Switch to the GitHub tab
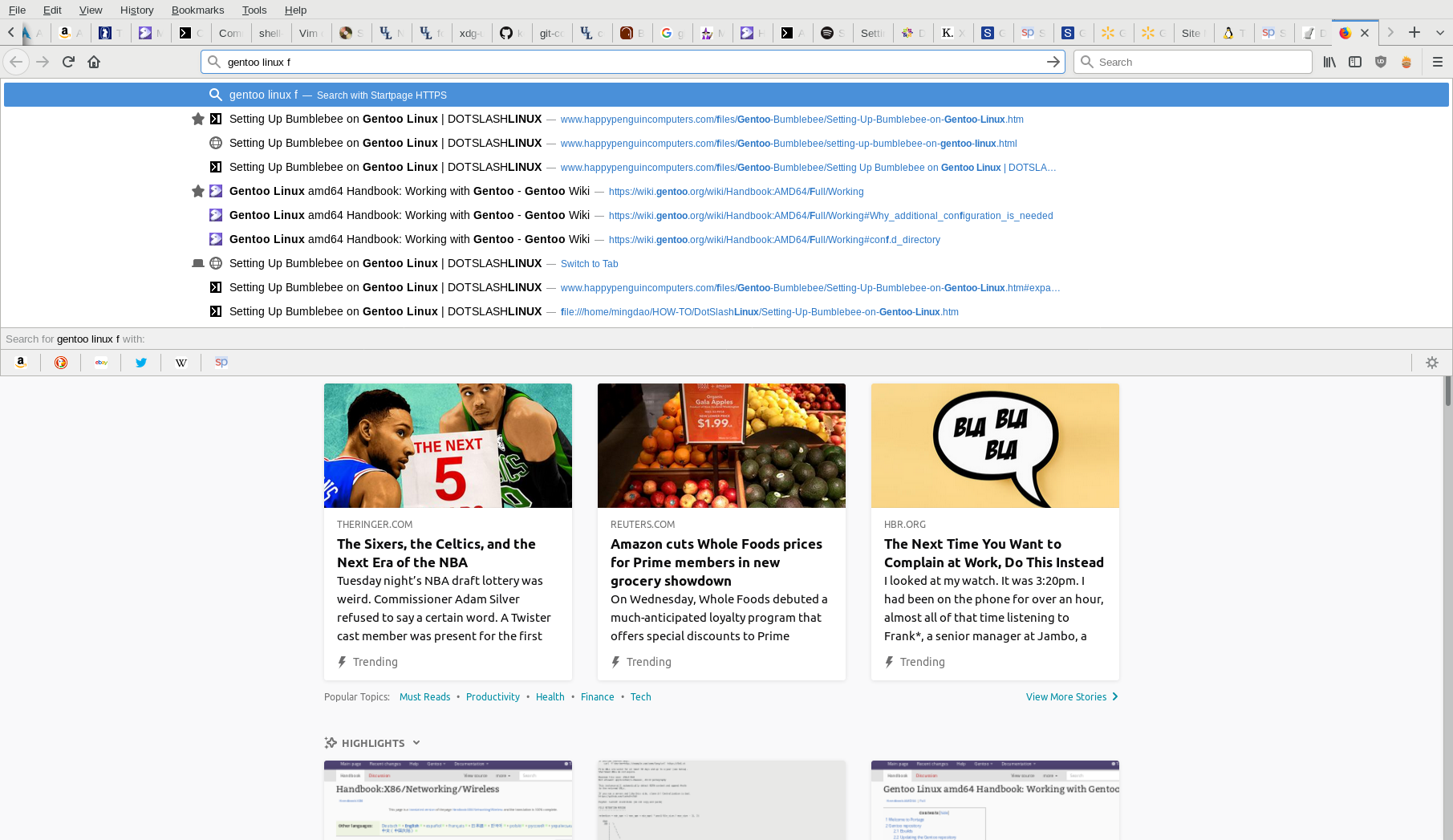The image size is (1453, 840). [x=511, y=33]
